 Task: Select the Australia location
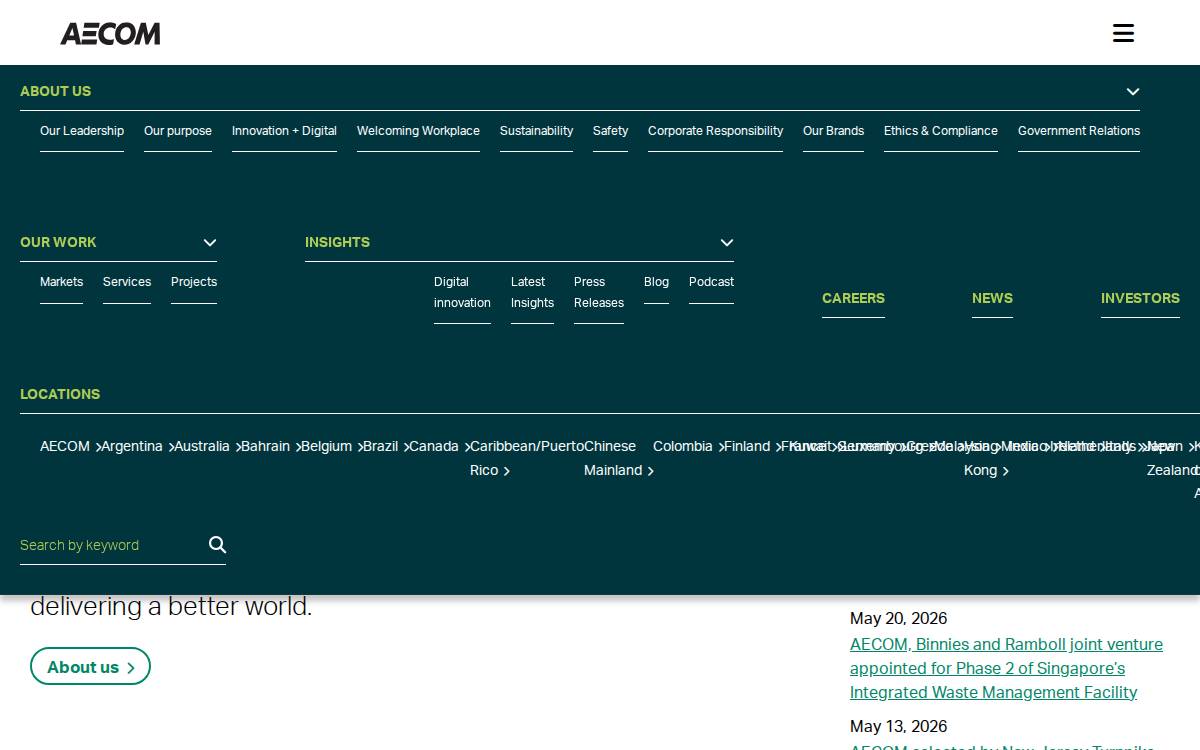point(208,446)
